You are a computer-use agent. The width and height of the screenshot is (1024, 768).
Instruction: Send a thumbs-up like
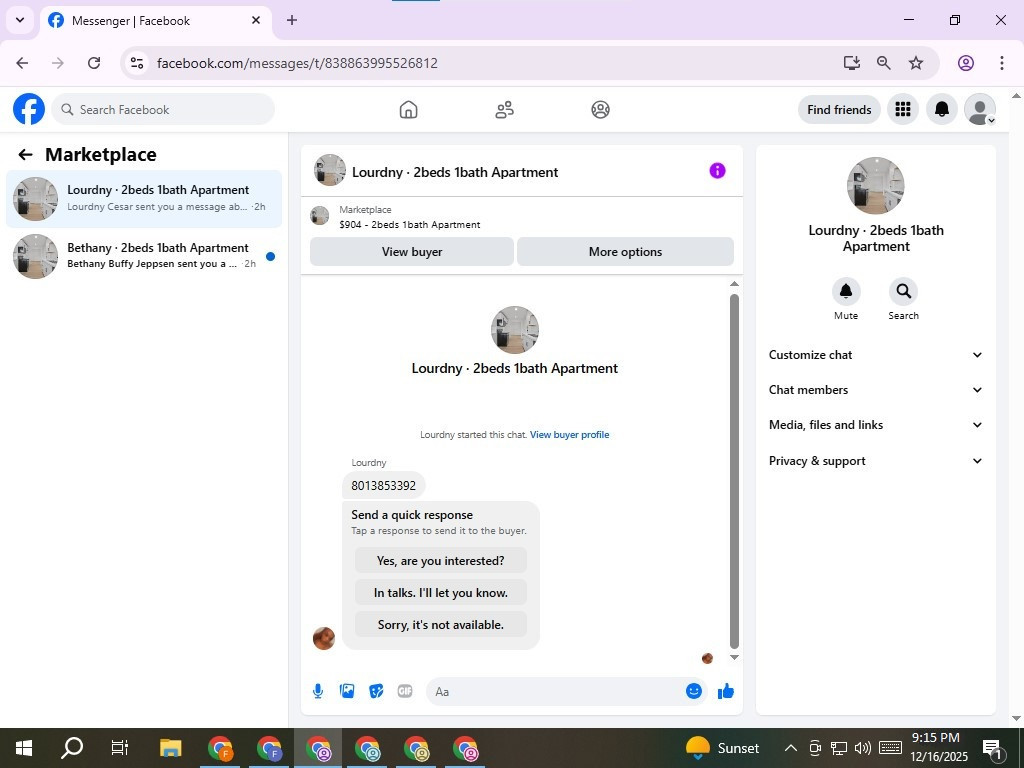(x=726, y=691)
